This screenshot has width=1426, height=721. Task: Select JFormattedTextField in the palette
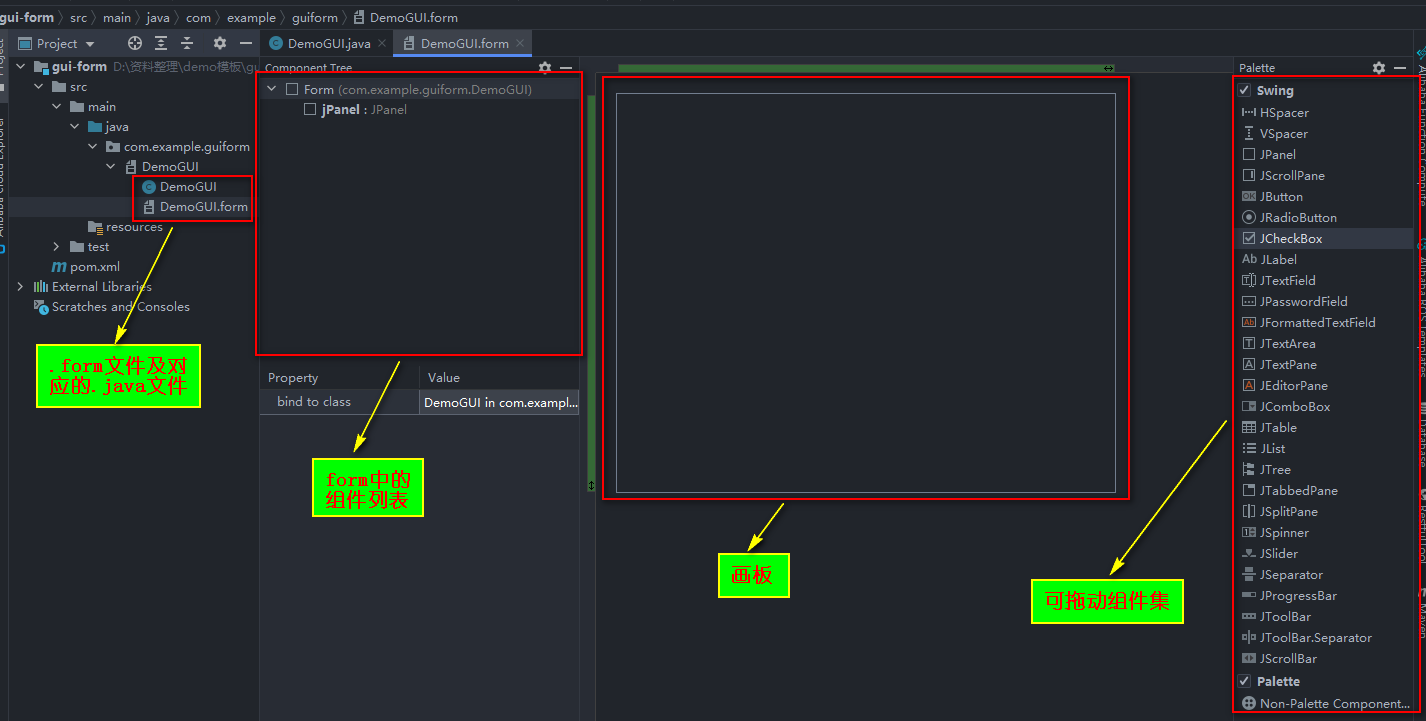[1309, 323]
